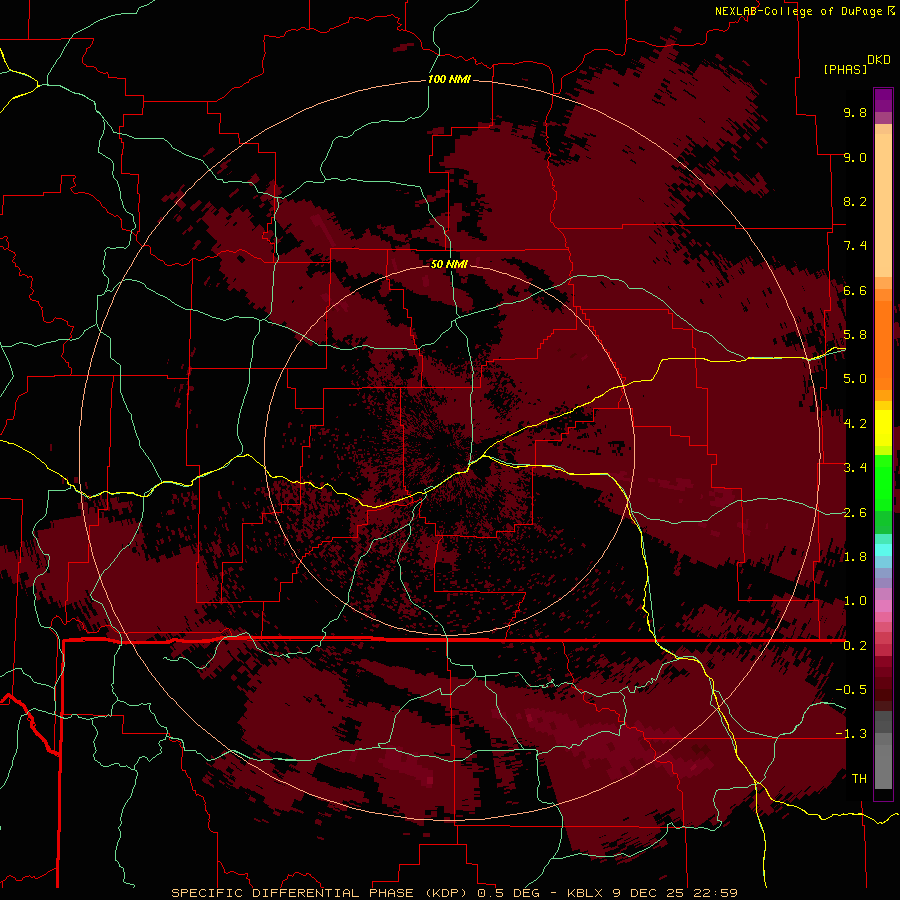
Task: Select the 6.6 value on color scale
Action: click(855, 290)
